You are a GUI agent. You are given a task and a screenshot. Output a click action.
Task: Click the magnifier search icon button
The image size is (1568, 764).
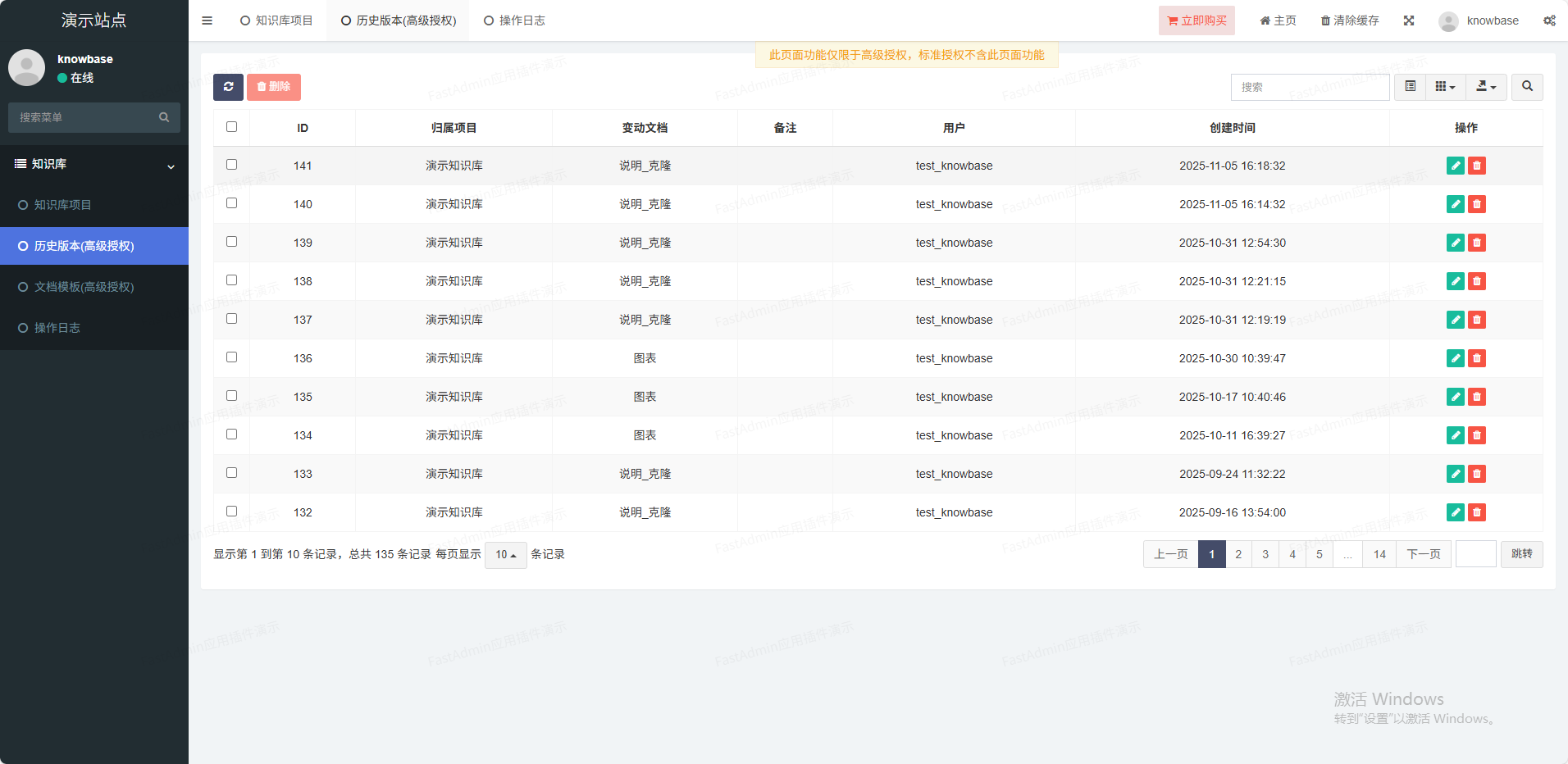coord(1527,87)
